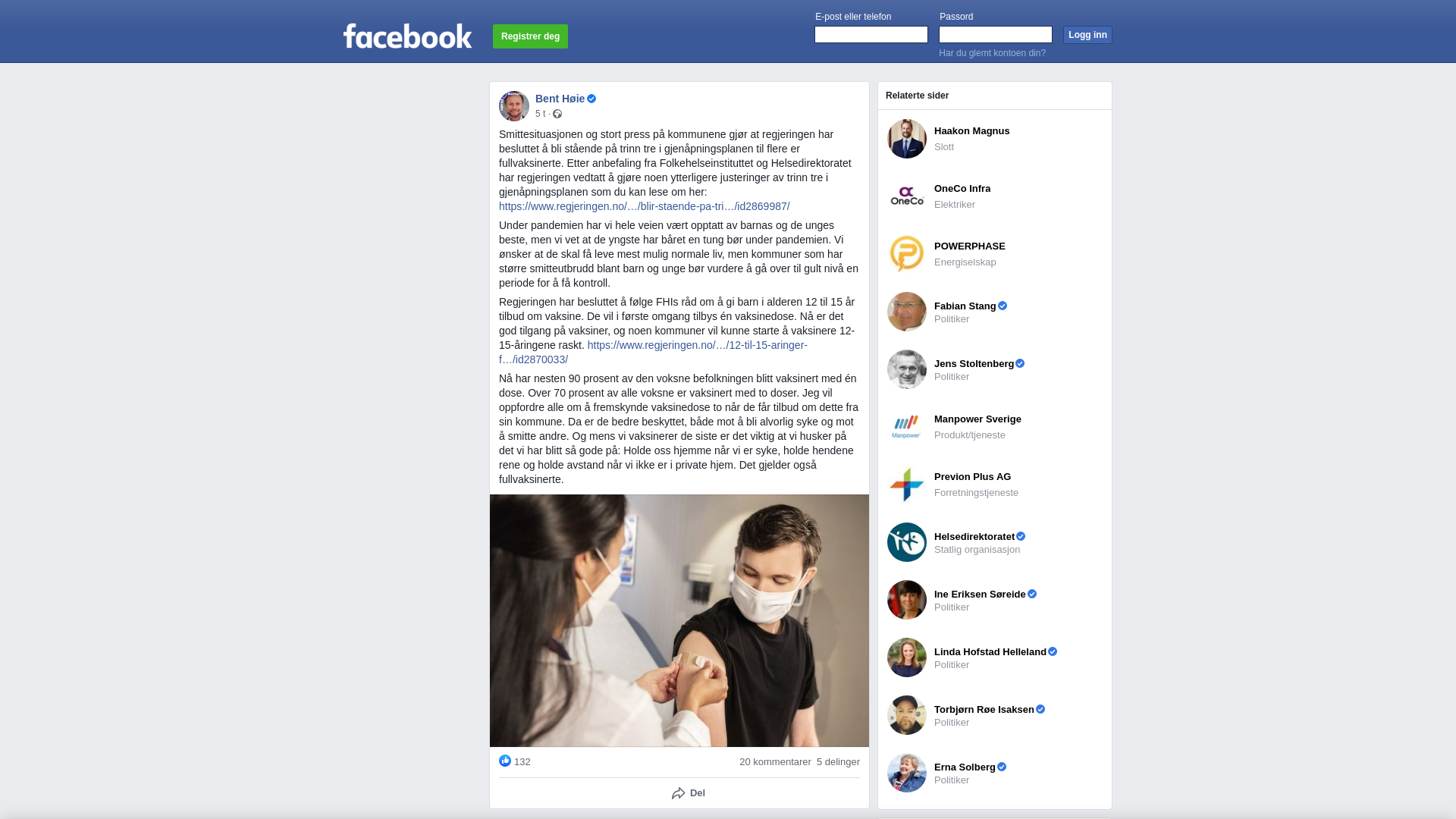Click the thumbs-up like reaction icon

coord(505,761)
